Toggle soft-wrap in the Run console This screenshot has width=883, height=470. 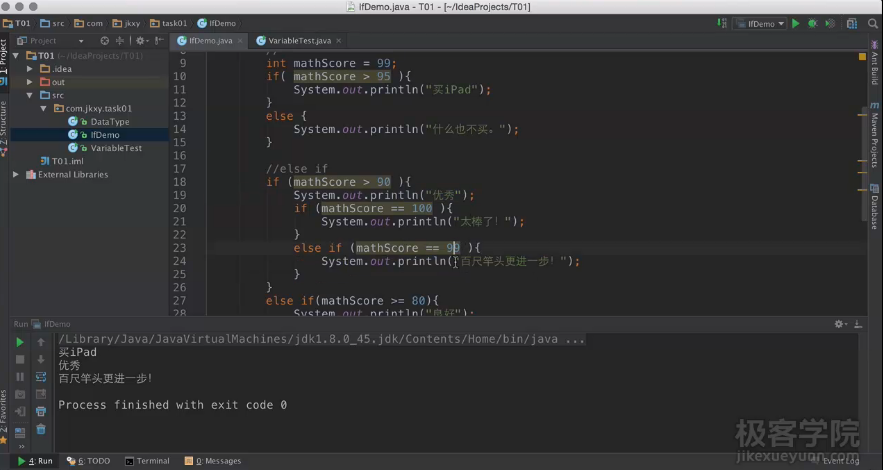click(x=41, y=377)
